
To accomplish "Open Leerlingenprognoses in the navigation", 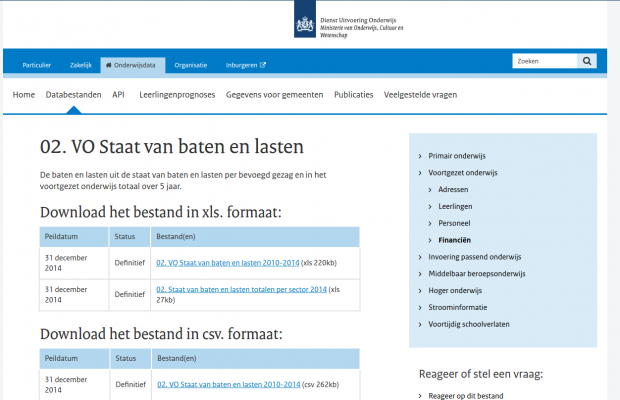I will coord(177,95).
